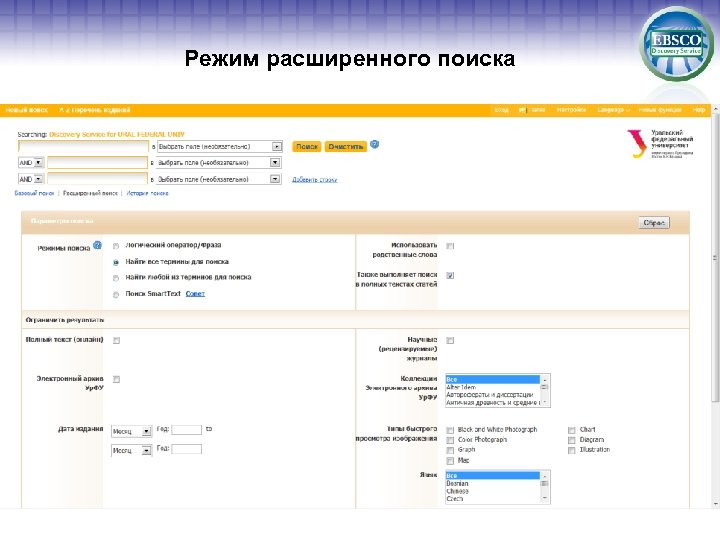Click Вход in the top bar

501,110
